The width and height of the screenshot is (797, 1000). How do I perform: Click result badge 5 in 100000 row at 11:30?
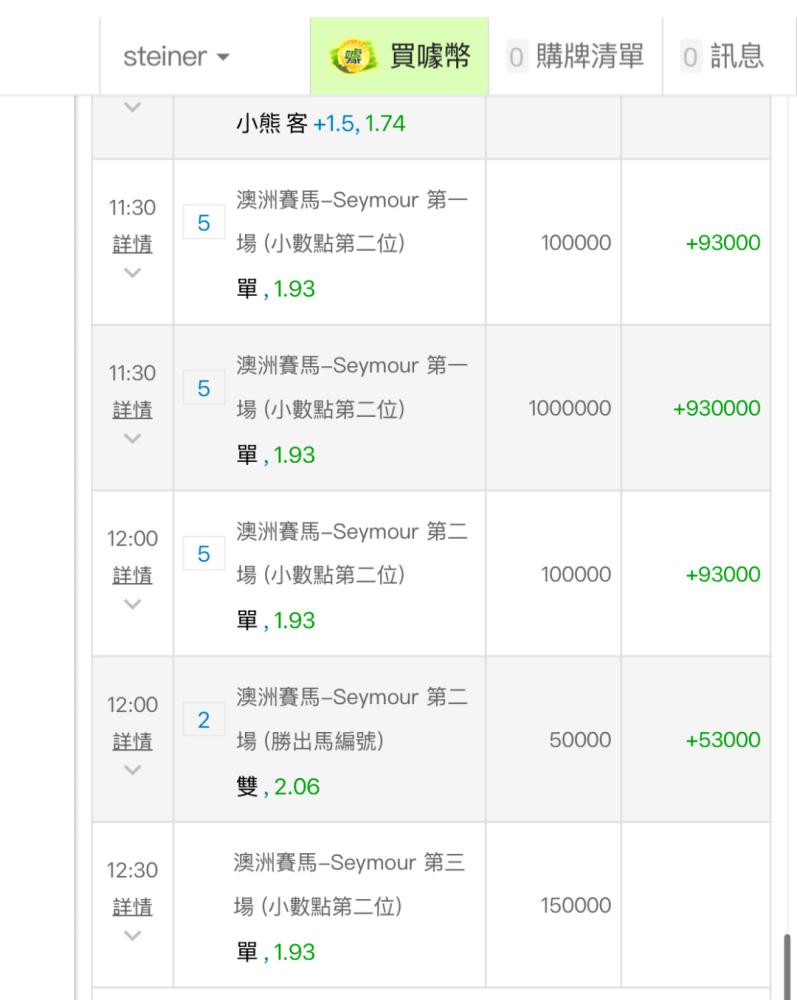point(204,222)
